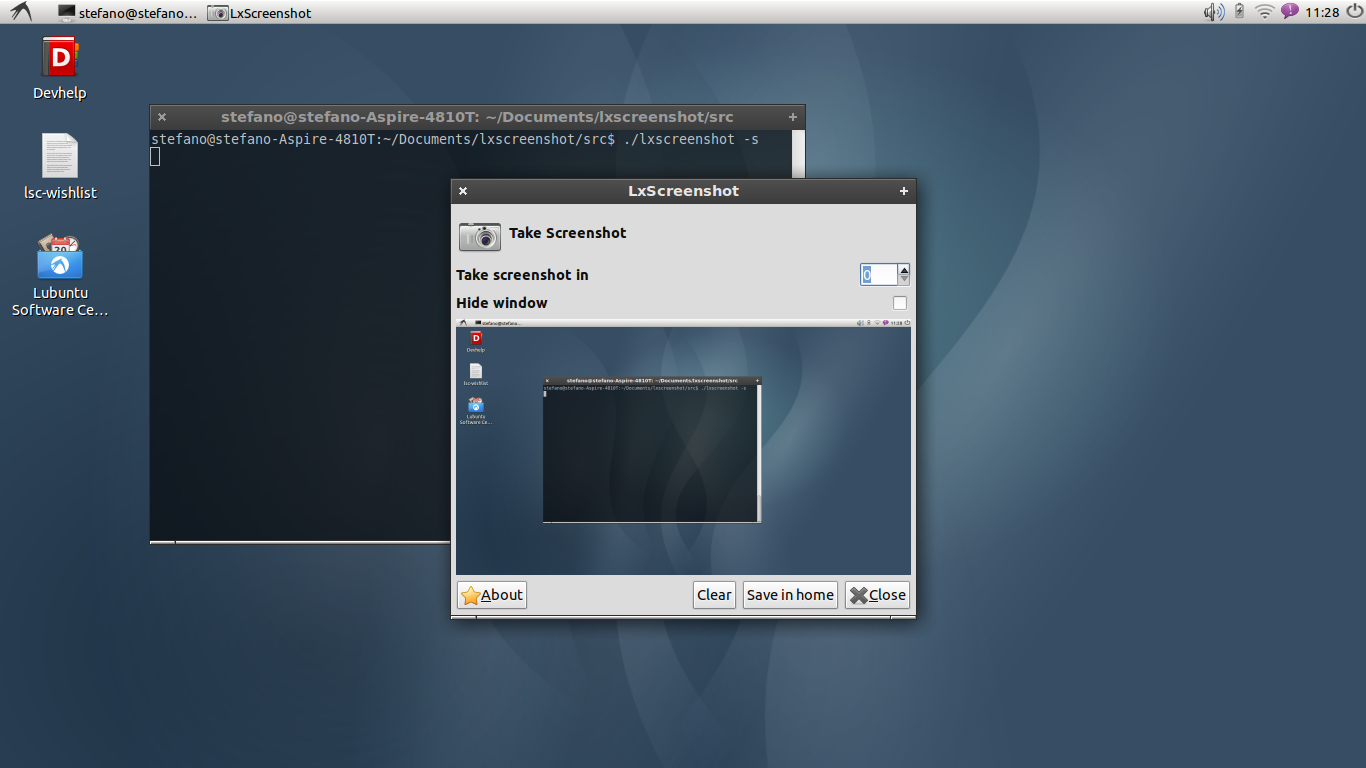Switch to the terminal taskbar item
Image resolution: width=1366 pixels, height=768 pixels.
[127, 13]
